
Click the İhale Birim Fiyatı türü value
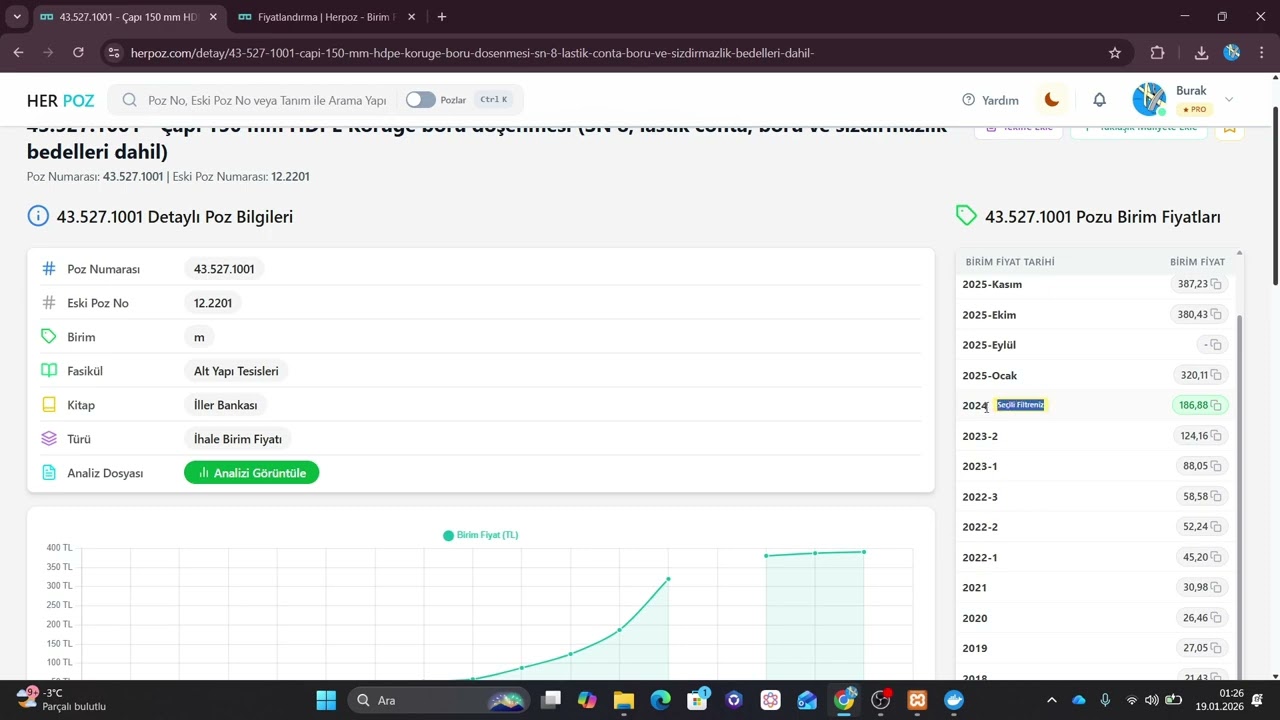238,439
